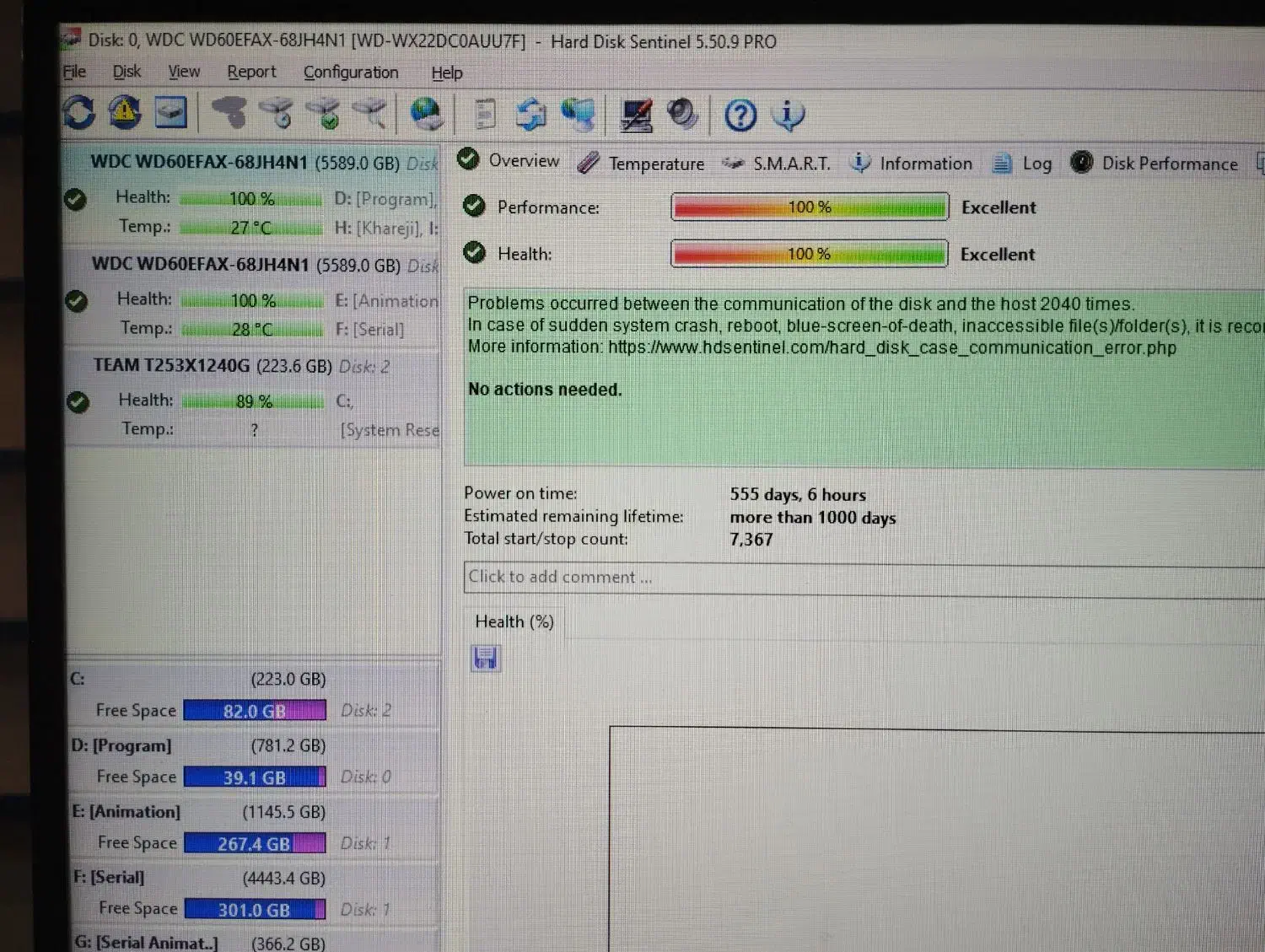Click the drive with magnifier toolbar icon
The width and height of the screenshot is (1265, 952).
369,113
